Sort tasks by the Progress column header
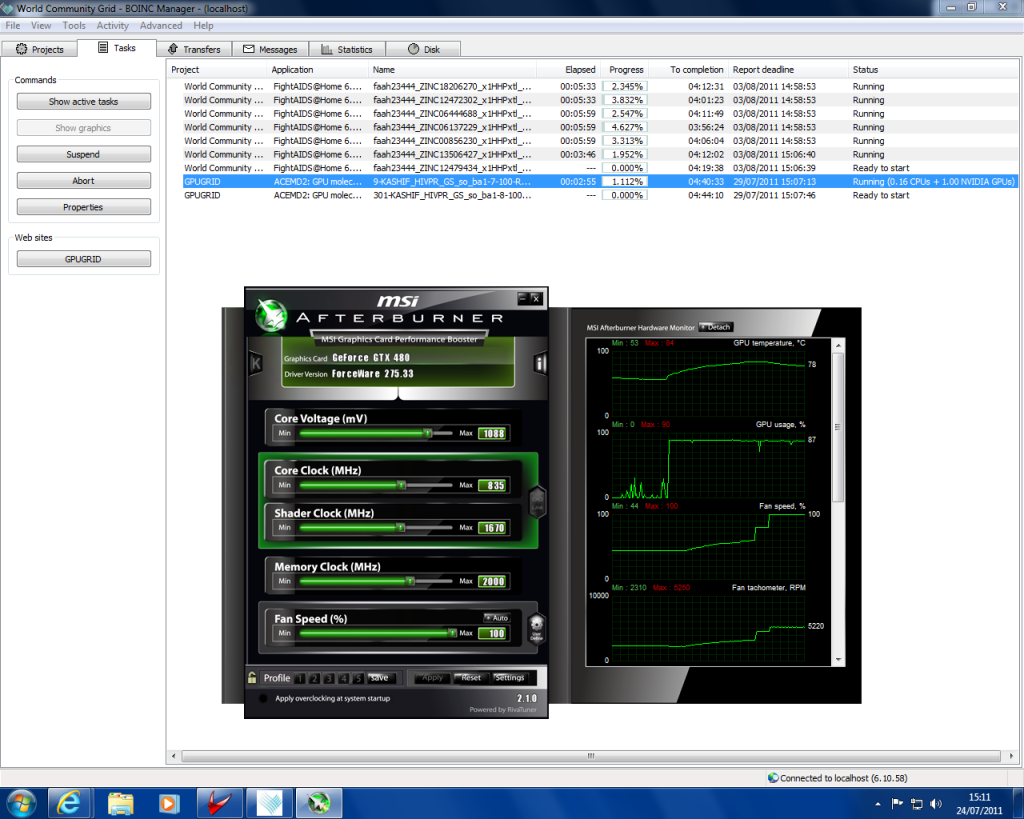The height and width of the screenshot is (819, 1024). point(626,69)
